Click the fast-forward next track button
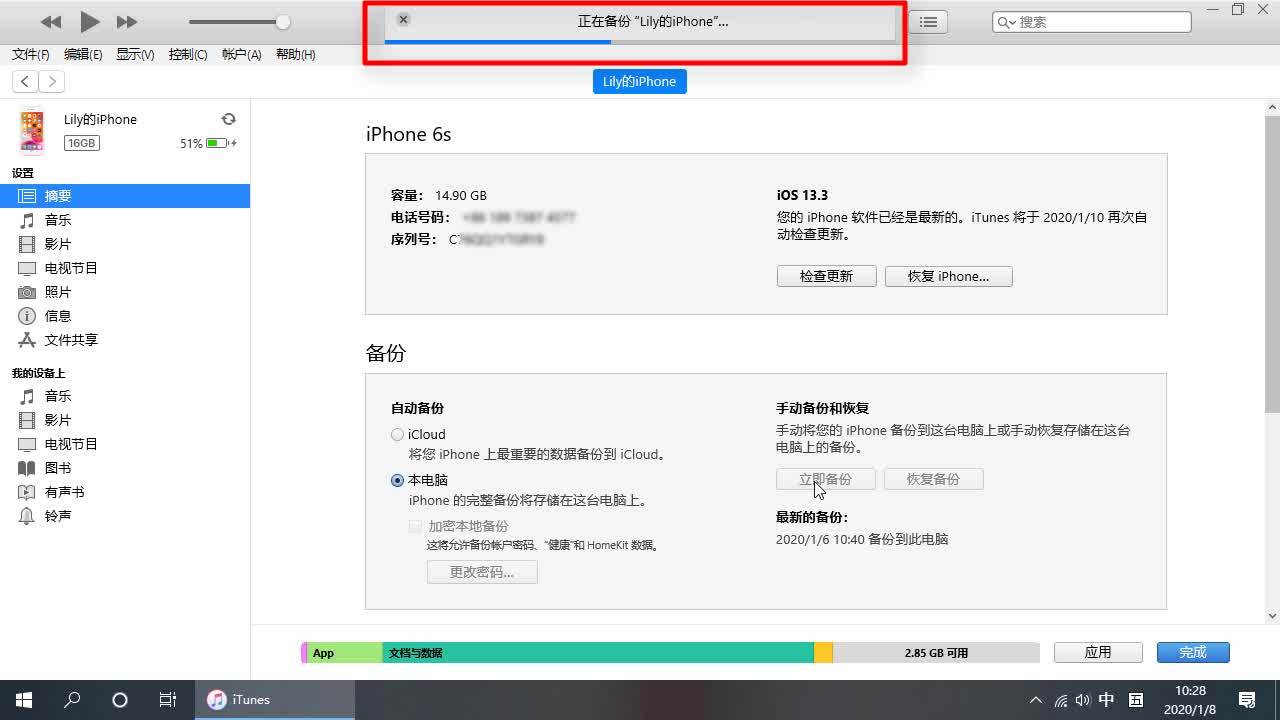The height and width of the screenshot is (720, 1280). (127, 22)
